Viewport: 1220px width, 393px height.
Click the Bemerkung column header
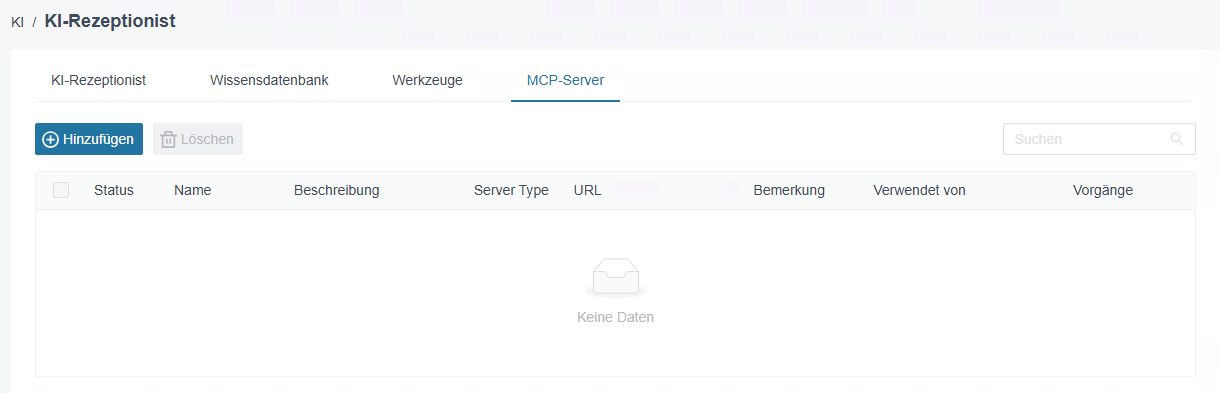(789, 190)
